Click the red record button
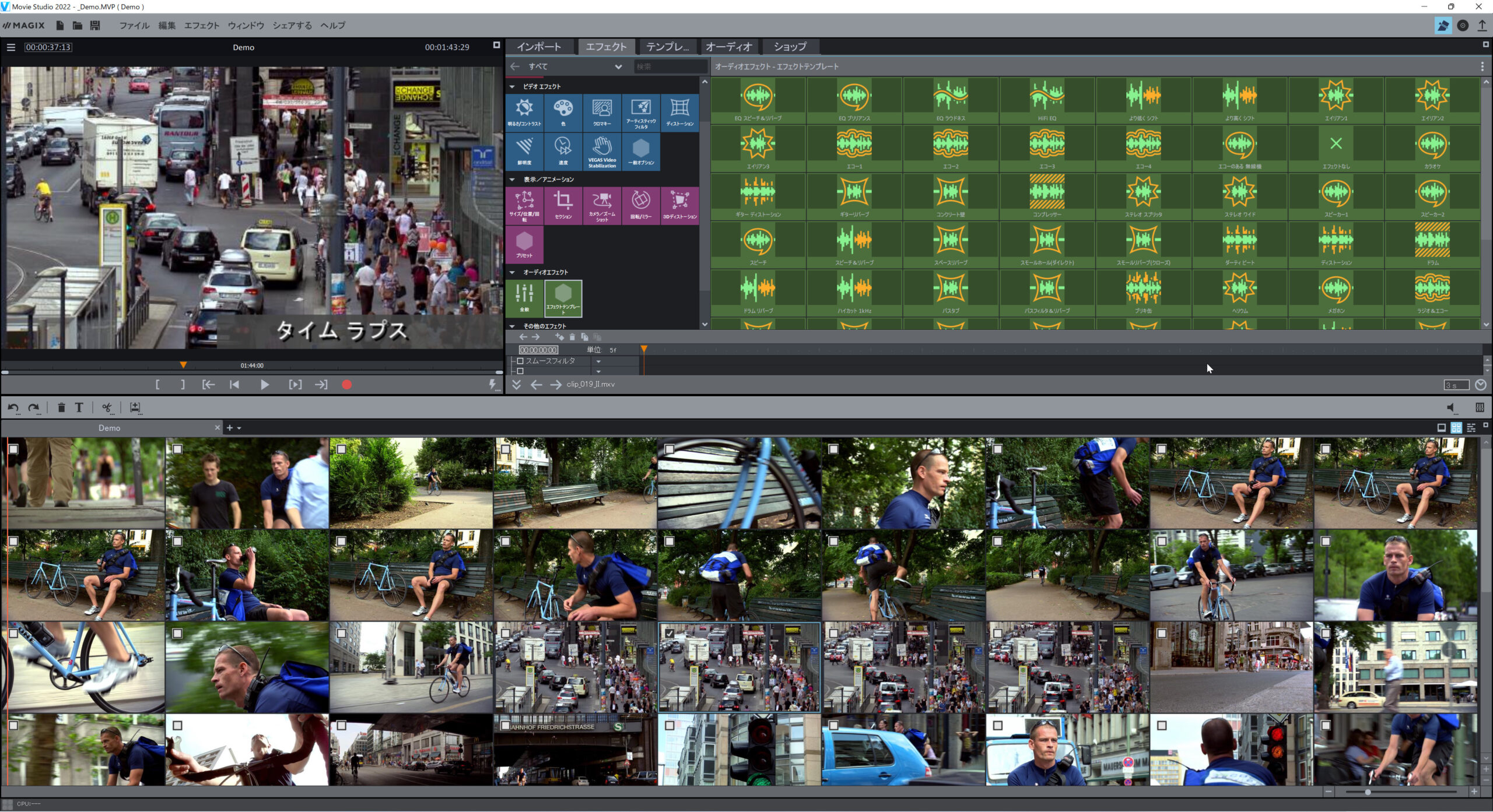Image resolution: width=1493 pixels, height=812 pixels. point(346,385)
